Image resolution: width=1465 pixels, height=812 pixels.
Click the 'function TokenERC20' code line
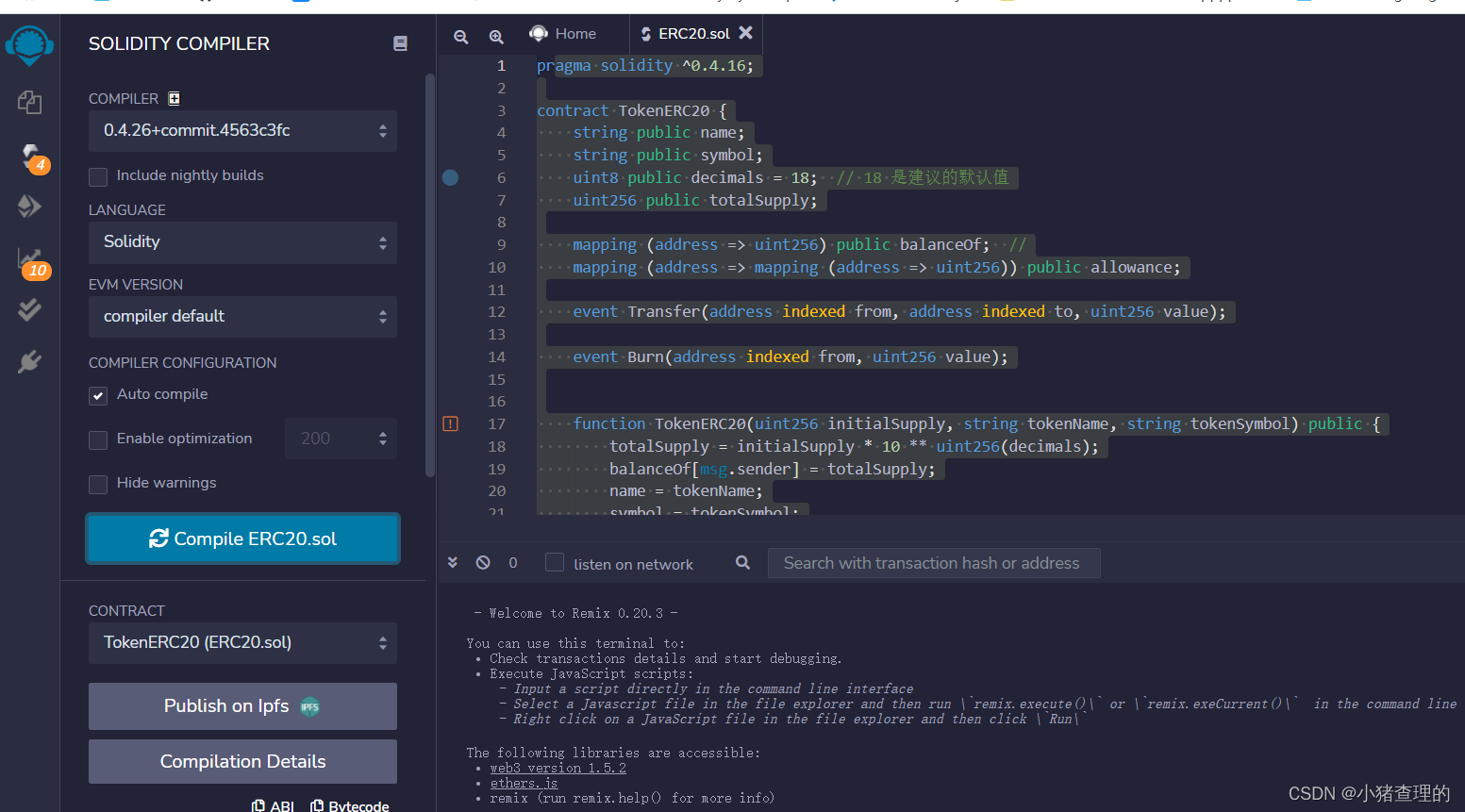[976, 423]
